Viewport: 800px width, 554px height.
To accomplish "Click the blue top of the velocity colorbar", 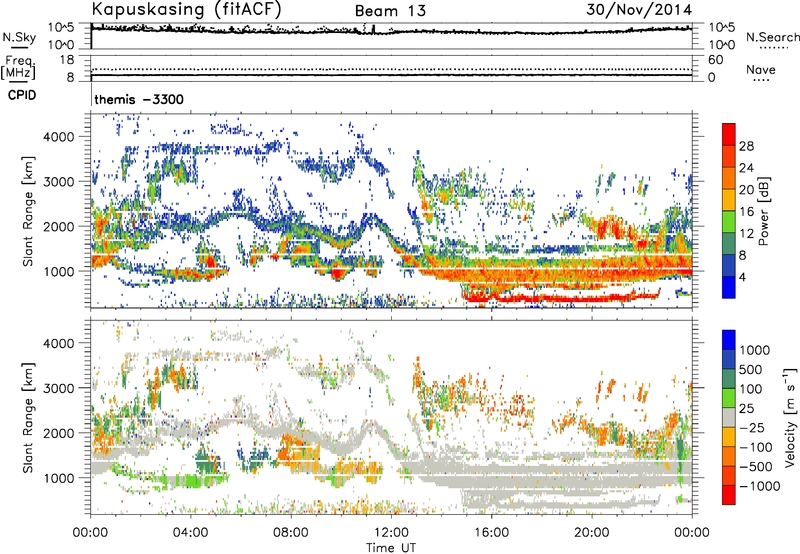I will click(x=729, y=339).
